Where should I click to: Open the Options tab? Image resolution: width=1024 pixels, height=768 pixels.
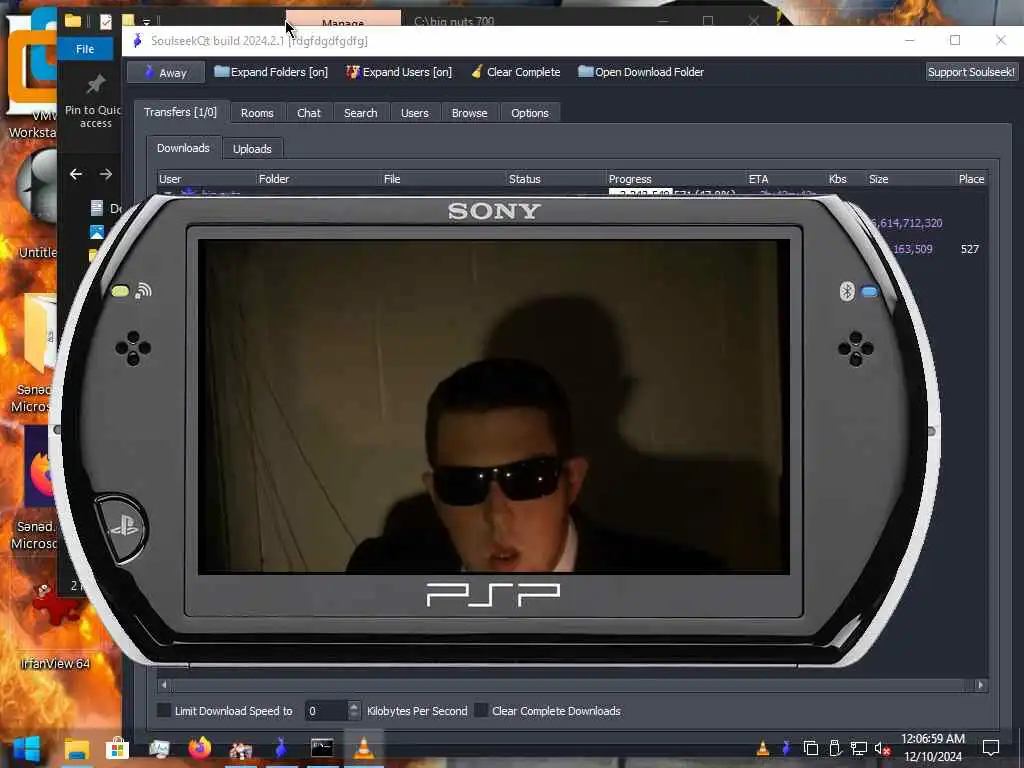530,113
